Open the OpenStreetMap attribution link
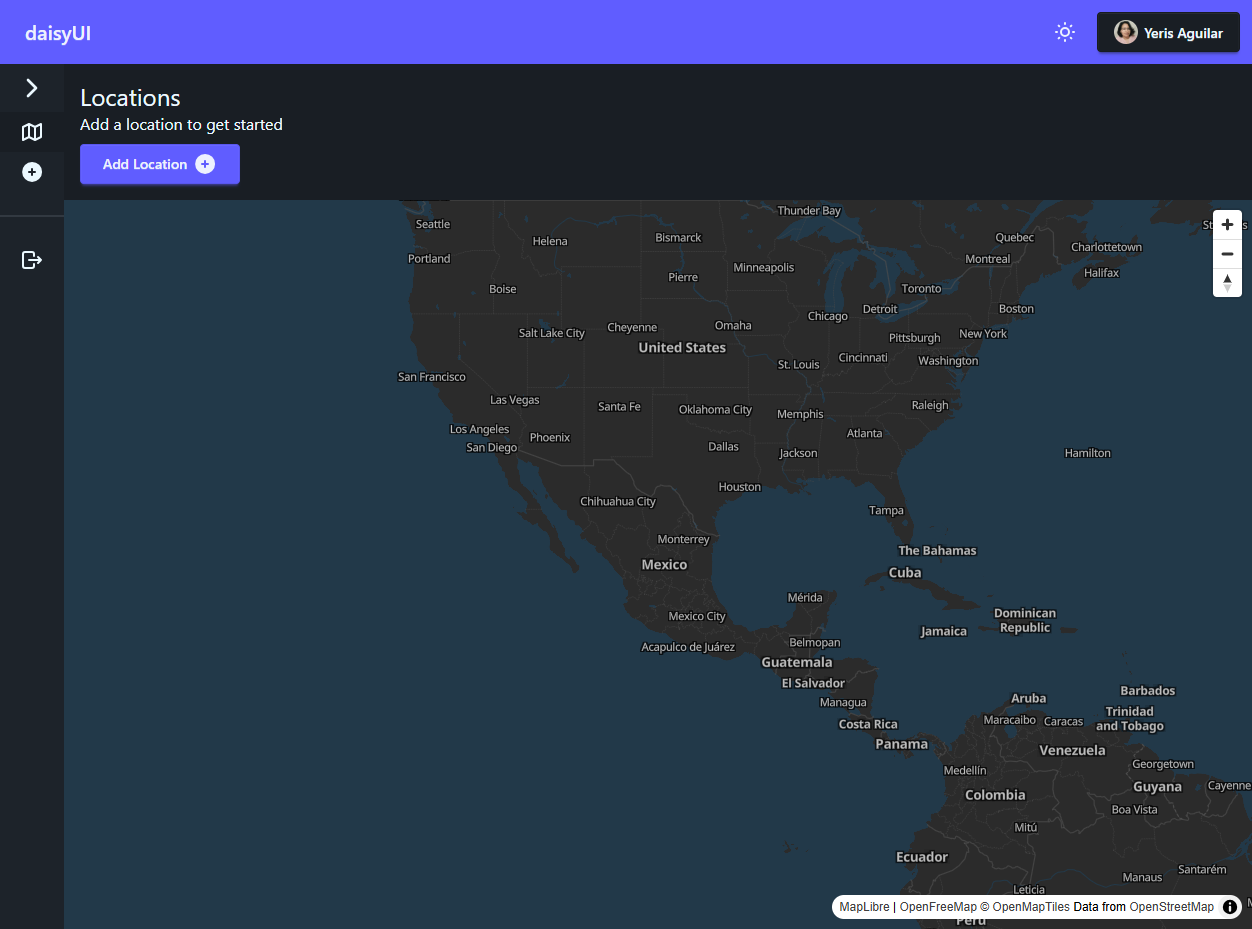Viewport: 1252px width, 929px height. coord(1171,907)
